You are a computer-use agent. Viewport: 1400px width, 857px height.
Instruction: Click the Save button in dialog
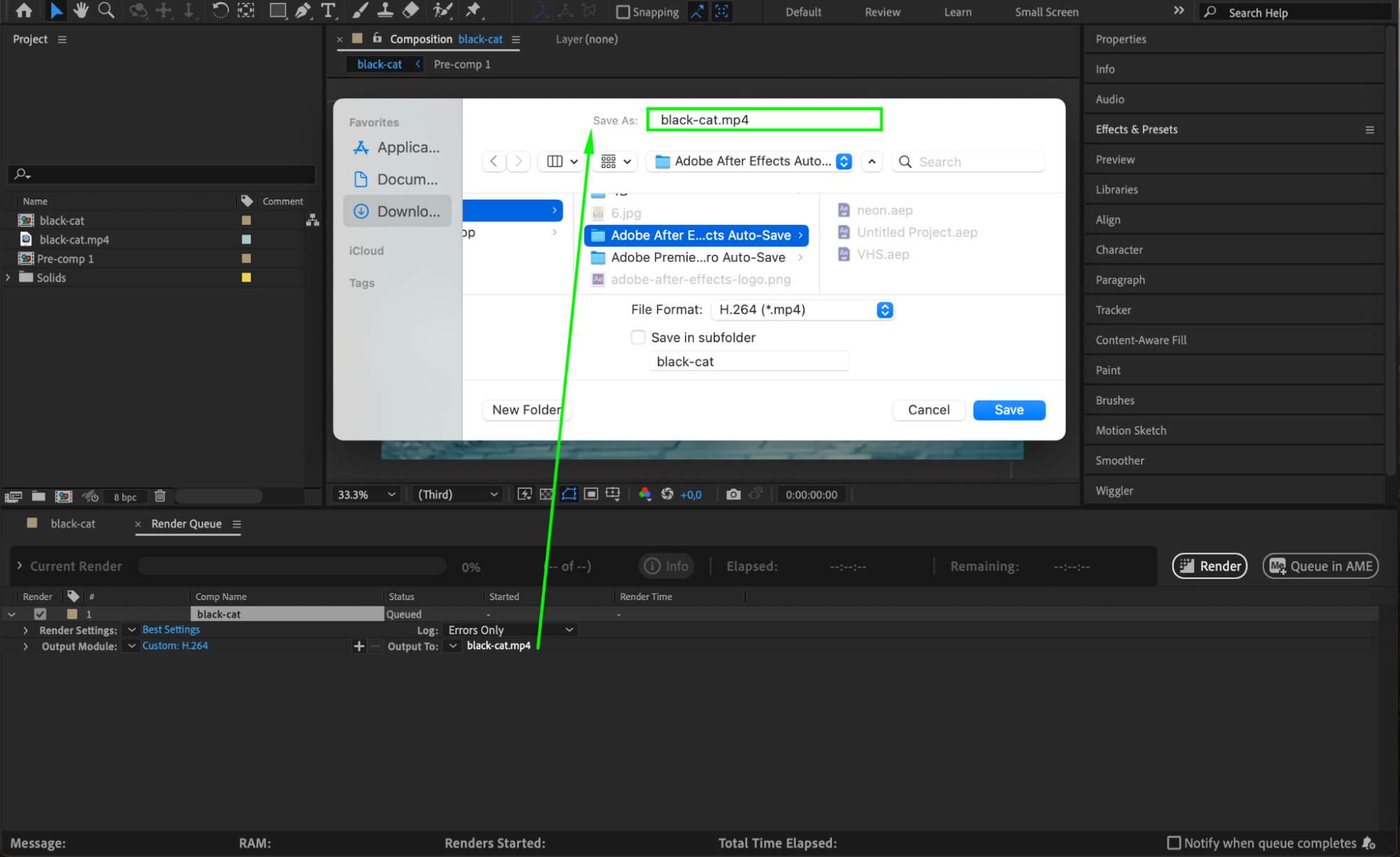(1009, 410)
